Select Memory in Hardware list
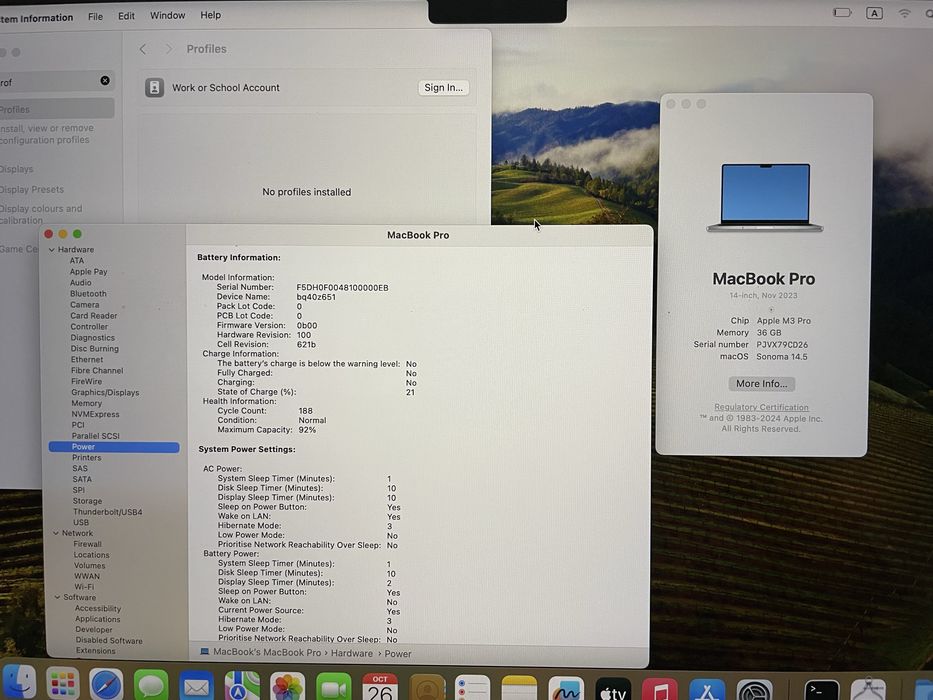The width and height of the screenshot is (933, 700). (x=86, y=403)
